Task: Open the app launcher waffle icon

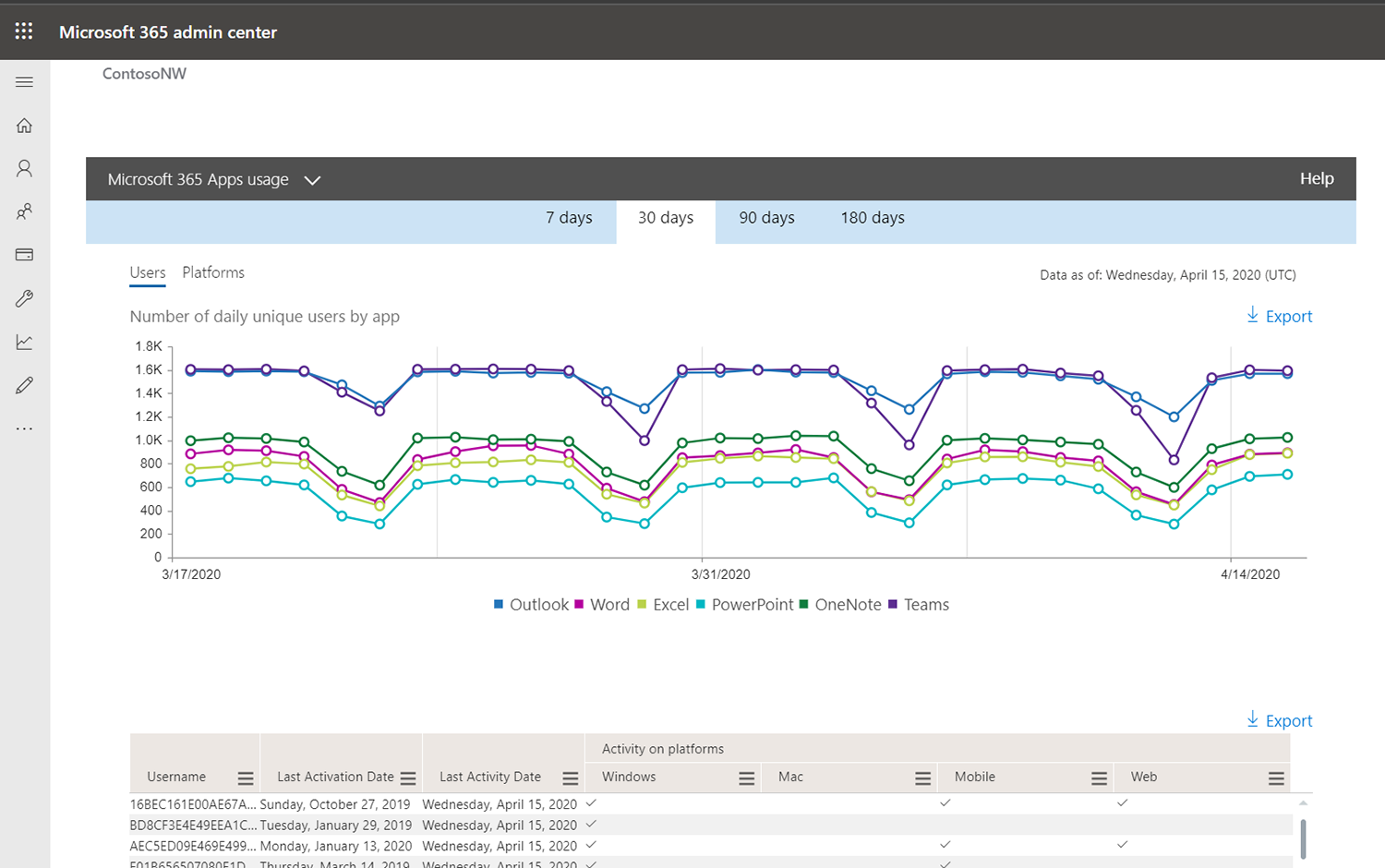Action: pyautogui.click(x=24, y=31)
